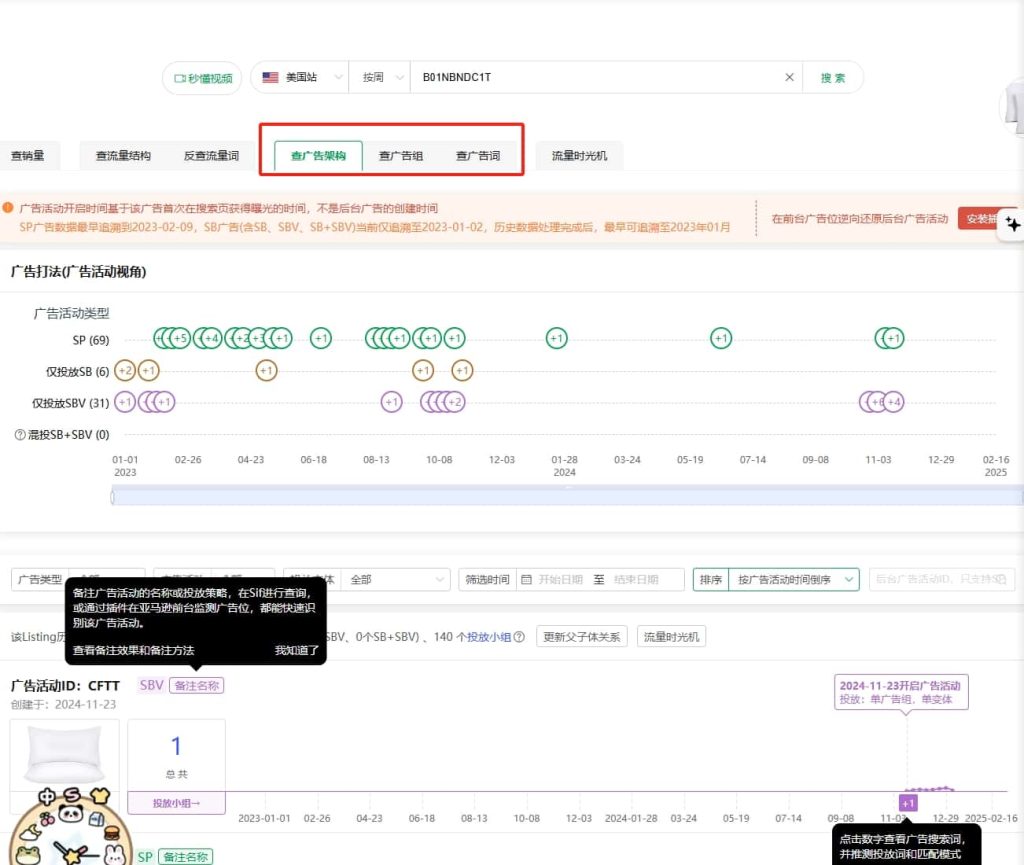Screen dimensions: 1024x865
Task: Click the help icon after 投放小组
Action: (519, 637)
